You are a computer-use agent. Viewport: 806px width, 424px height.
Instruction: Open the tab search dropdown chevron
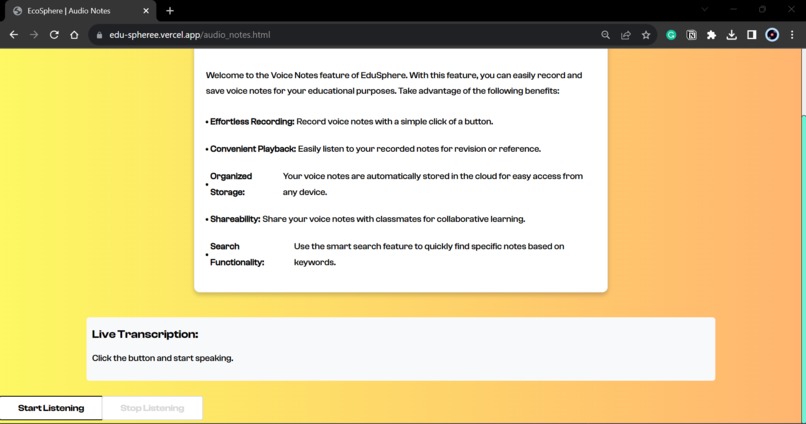(x=705, y=9)
